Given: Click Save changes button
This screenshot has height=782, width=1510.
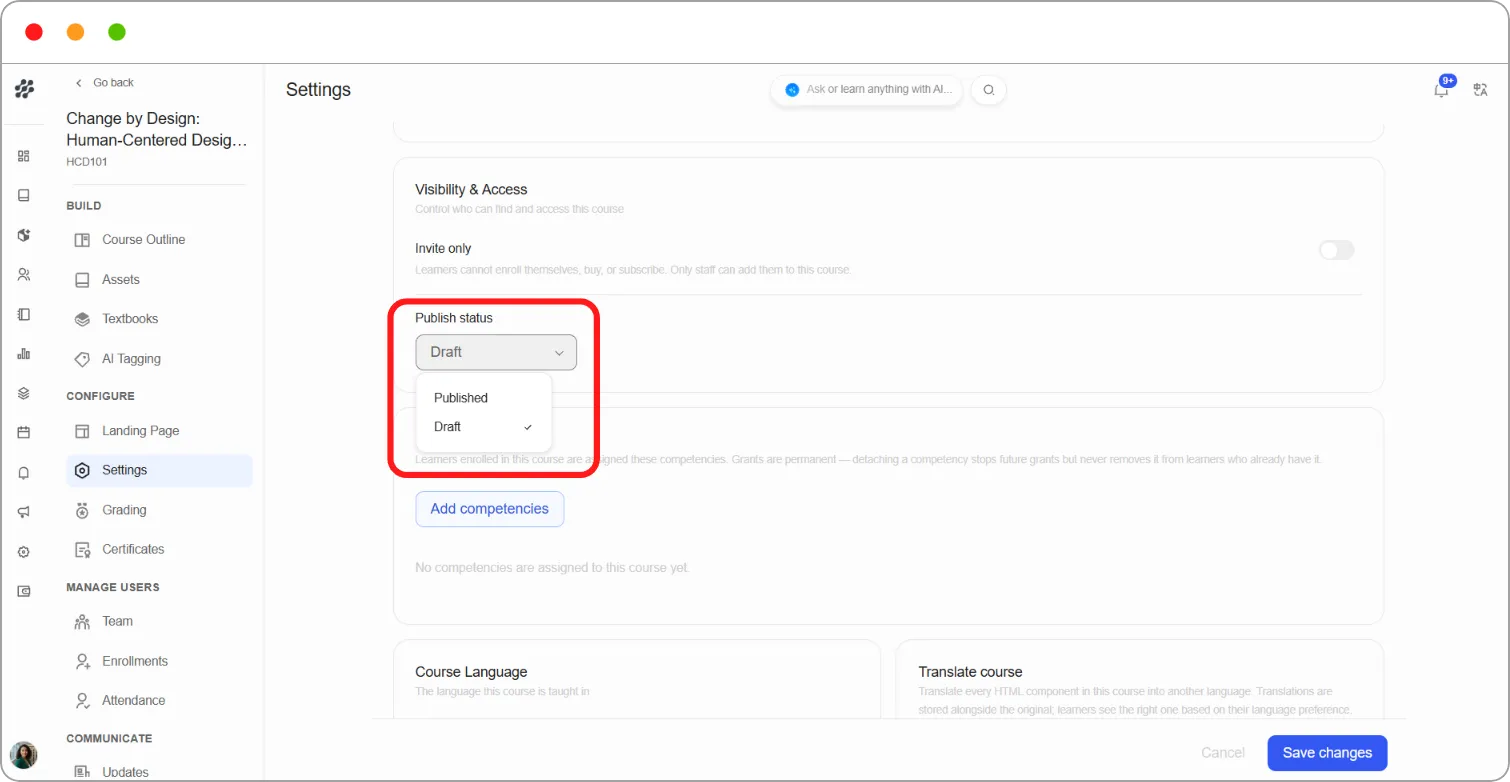Looking at the screenshot, I should coord(1327,753).
